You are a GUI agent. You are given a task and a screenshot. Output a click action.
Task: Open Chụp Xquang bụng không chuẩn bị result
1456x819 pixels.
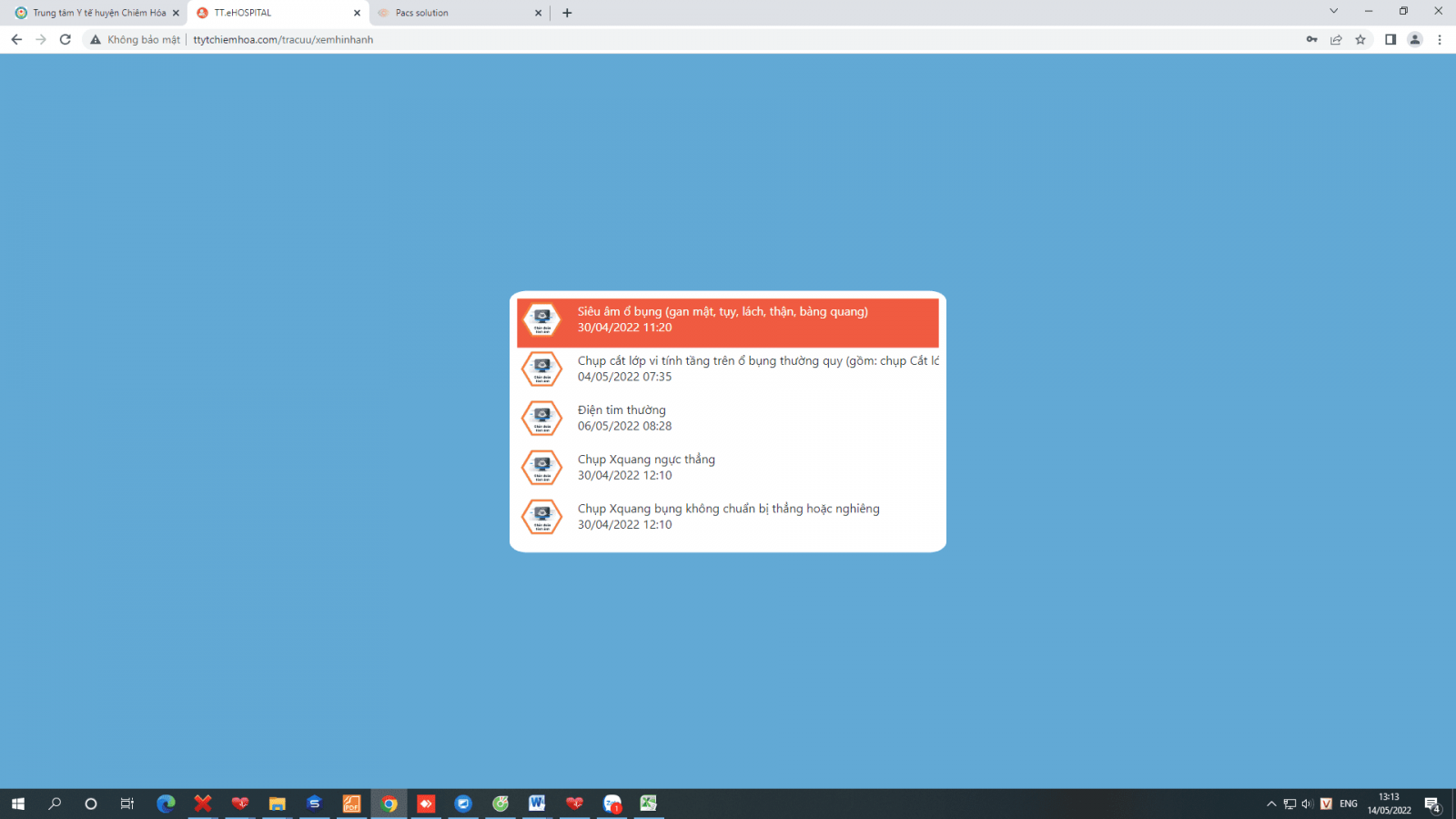click(x=728, y=516)
